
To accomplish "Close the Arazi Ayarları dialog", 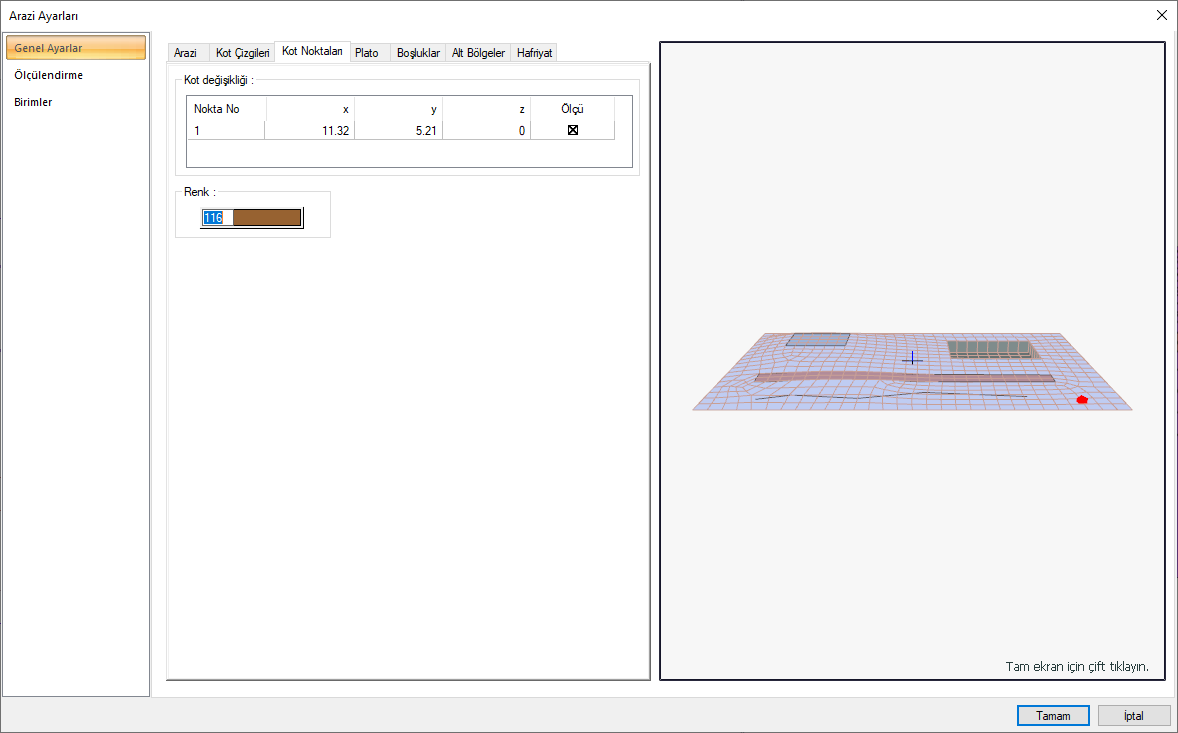I will pyautogui.click(x=1161, y=15).
